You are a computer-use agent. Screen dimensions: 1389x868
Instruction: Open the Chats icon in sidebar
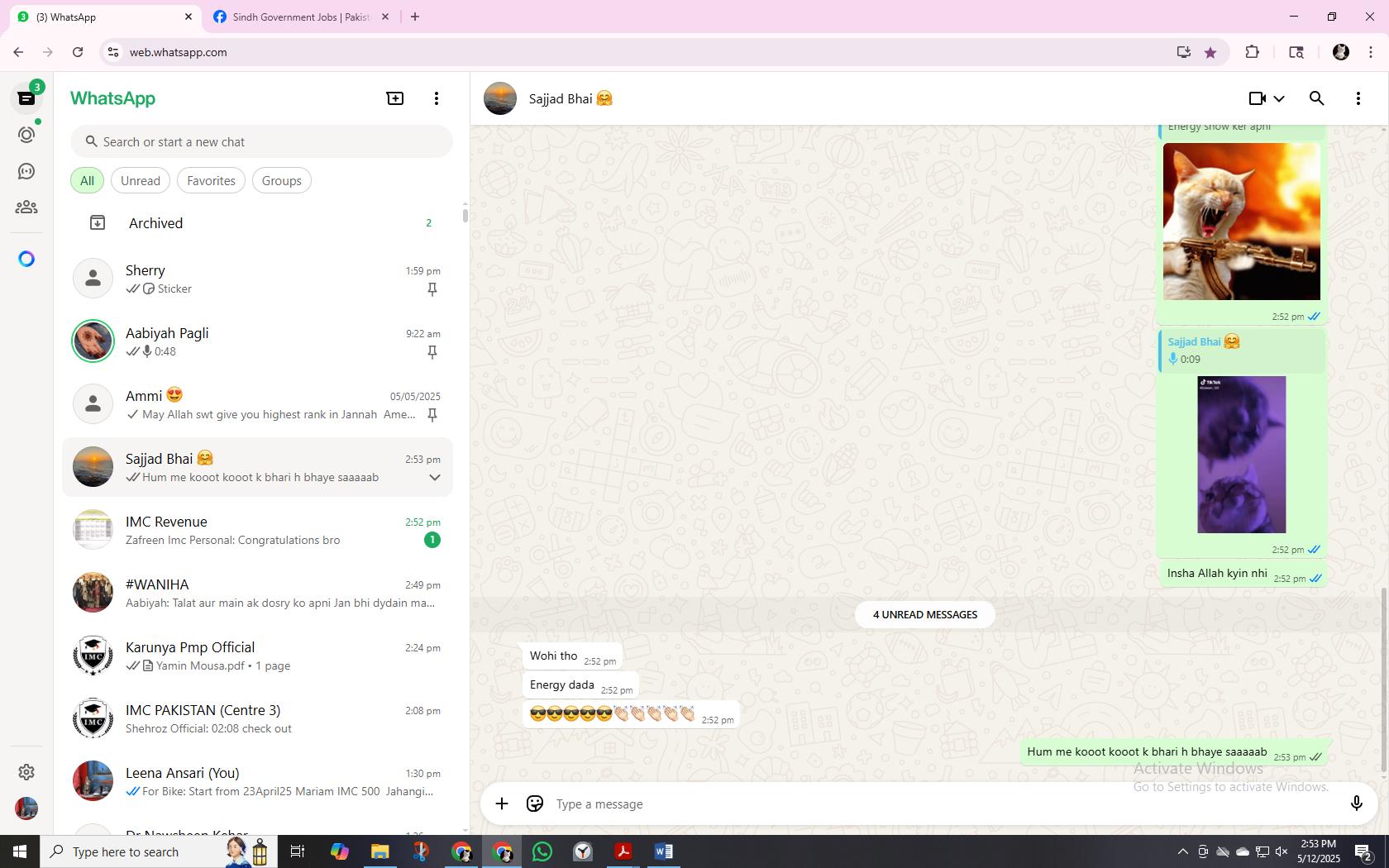26,98
